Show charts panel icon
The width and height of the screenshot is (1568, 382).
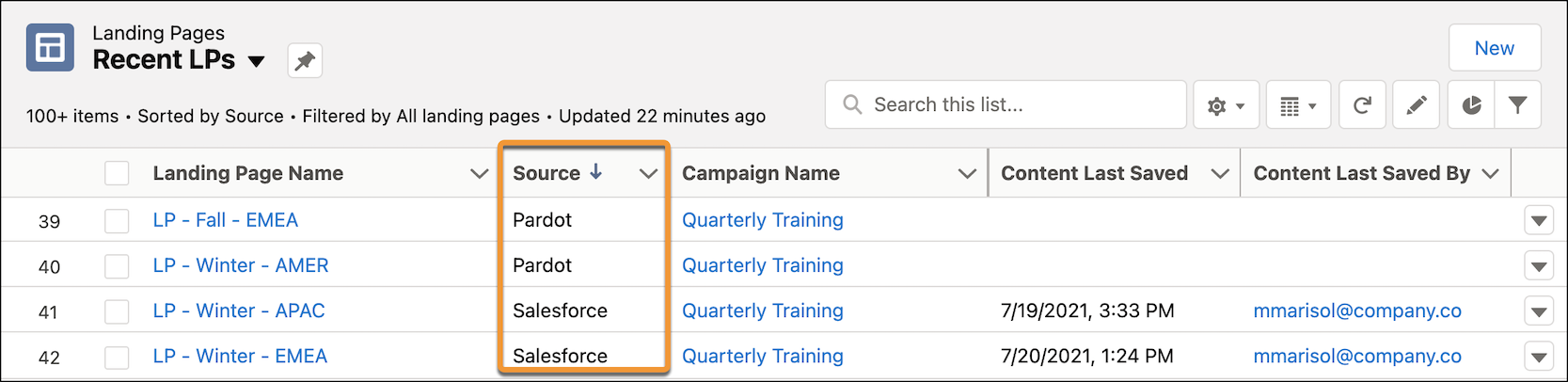point(1472,105)
